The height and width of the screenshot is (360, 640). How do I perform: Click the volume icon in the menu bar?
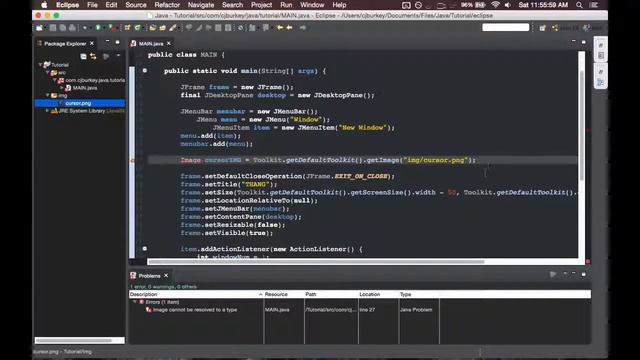[x=508, y=5]
